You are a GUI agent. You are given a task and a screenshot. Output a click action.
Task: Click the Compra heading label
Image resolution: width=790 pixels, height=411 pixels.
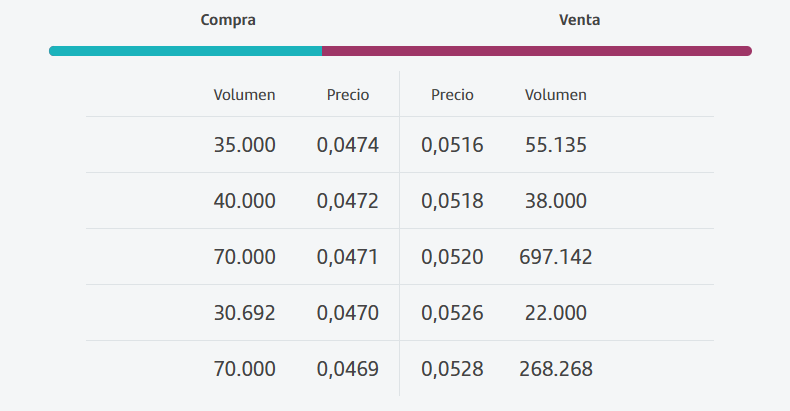pyautogui.click(x=228, y=20)
